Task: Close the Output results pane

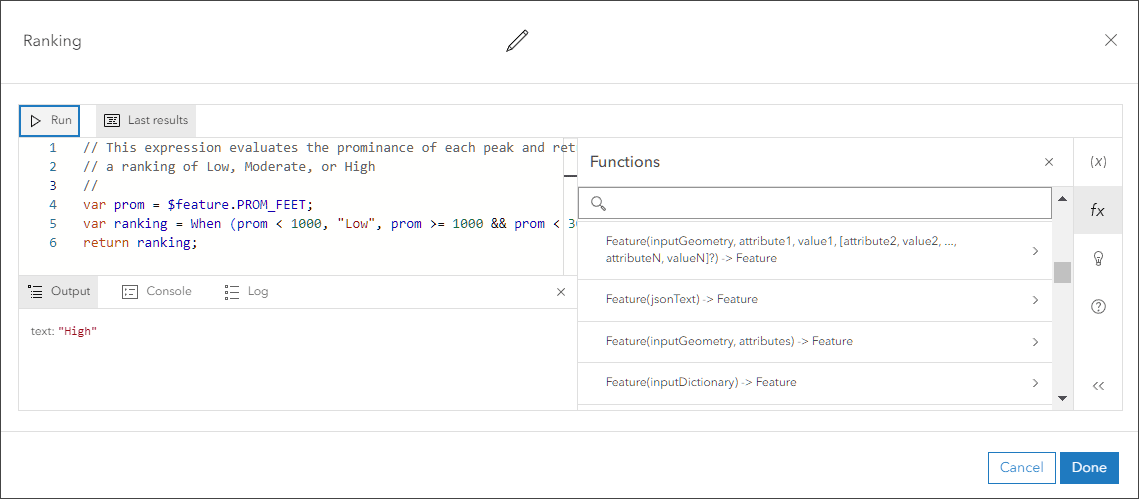Action: click(x=561, y=292)
